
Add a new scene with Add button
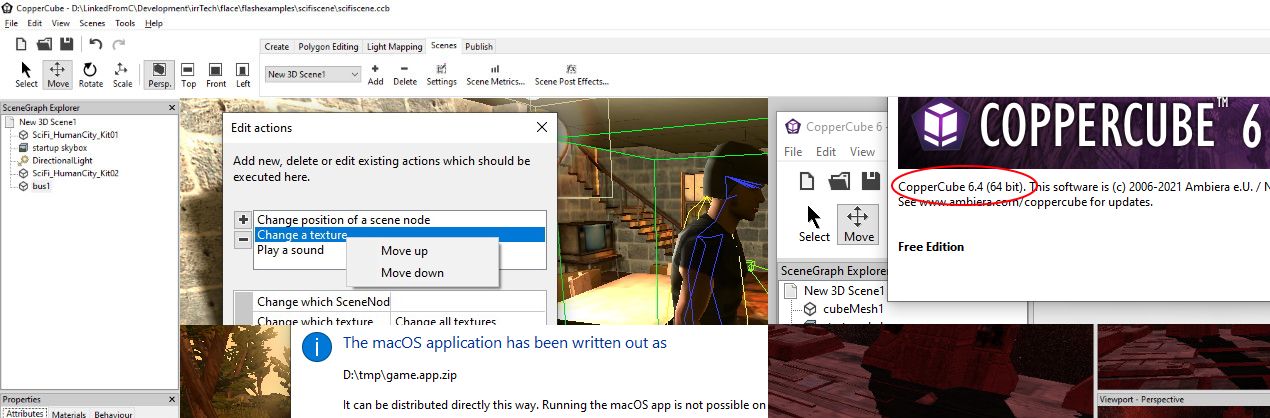click(375, 75)
